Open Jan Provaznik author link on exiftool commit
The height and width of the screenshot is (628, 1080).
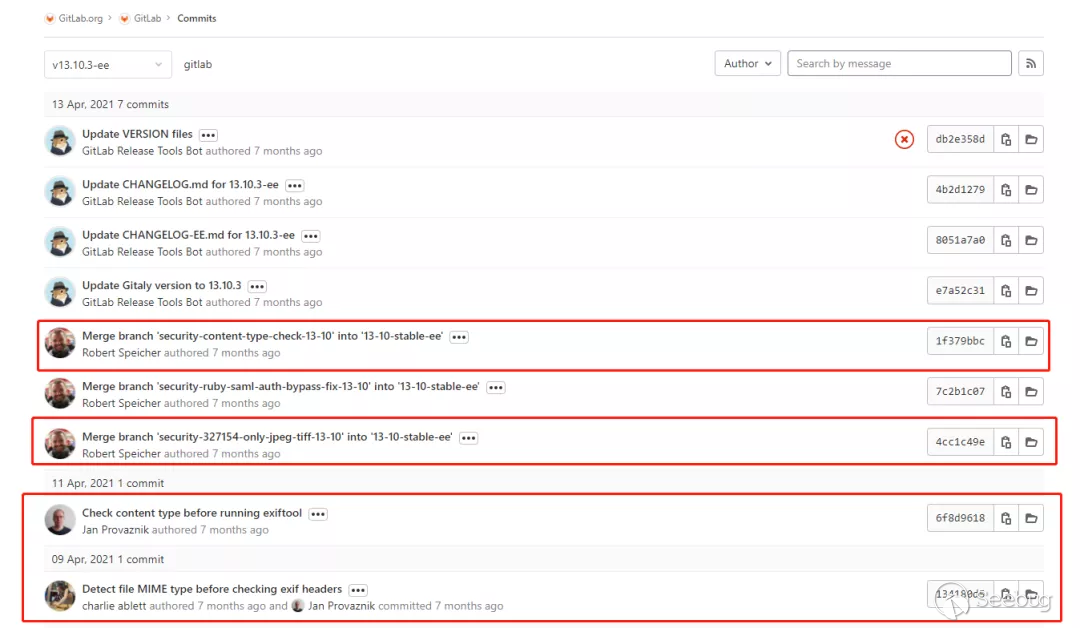click(x=116, y=530)
